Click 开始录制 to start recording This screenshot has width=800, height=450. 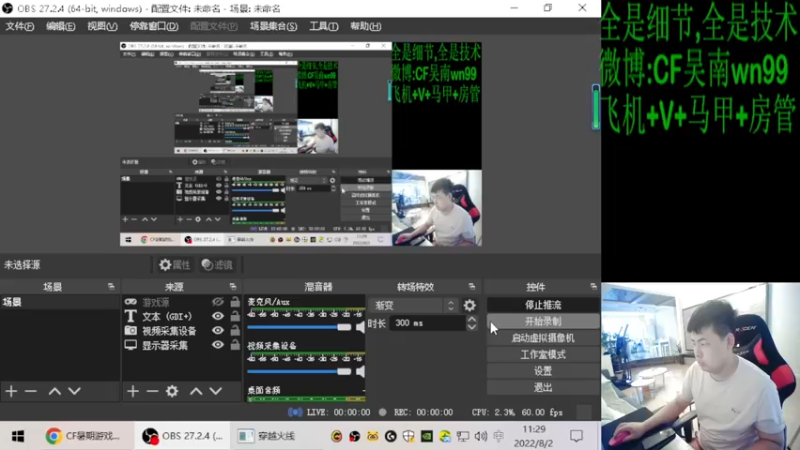coord(543,321)
